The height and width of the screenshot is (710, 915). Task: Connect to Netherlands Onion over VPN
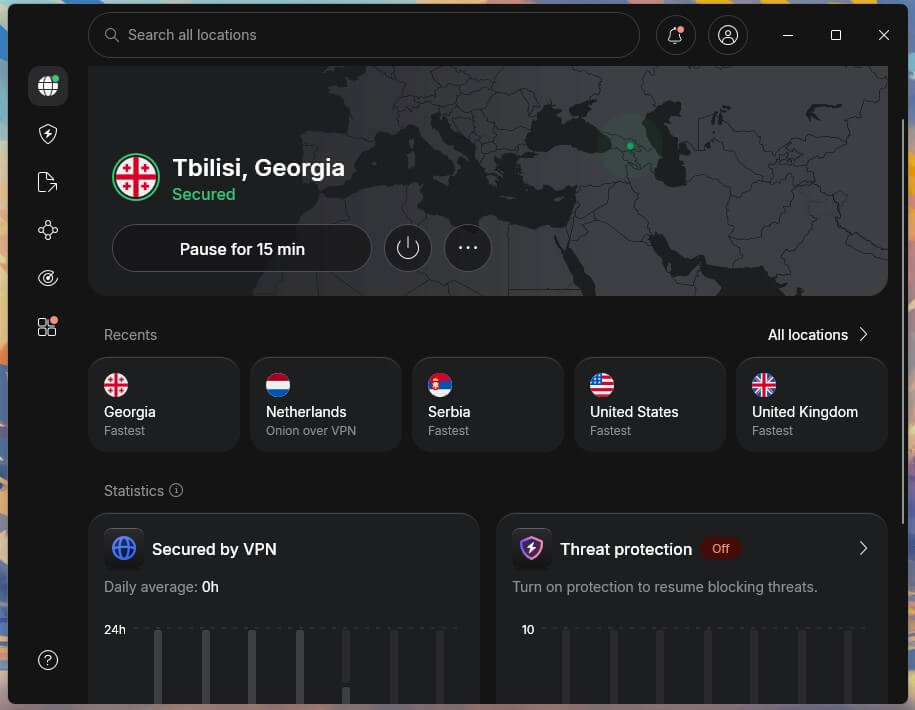[x=326, y=404]
